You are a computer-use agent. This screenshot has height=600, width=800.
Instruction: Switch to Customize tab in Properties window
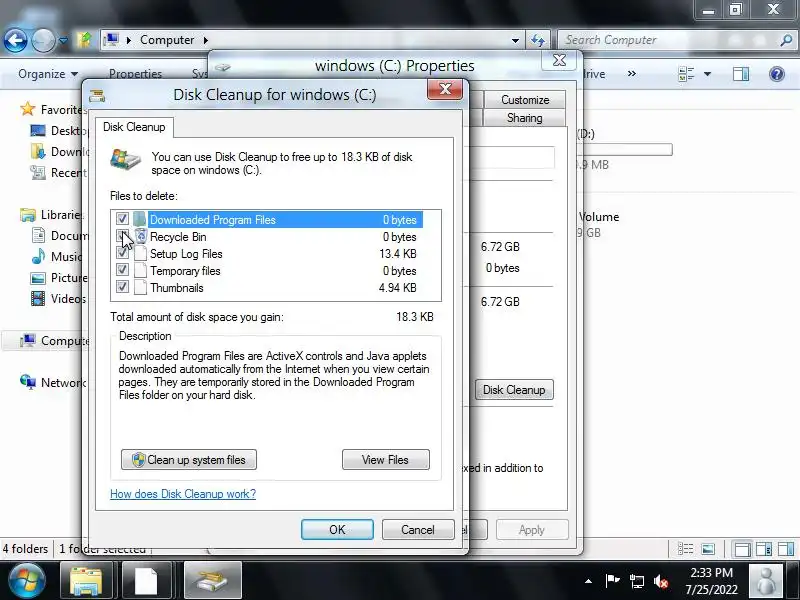(x=524, y=99)
